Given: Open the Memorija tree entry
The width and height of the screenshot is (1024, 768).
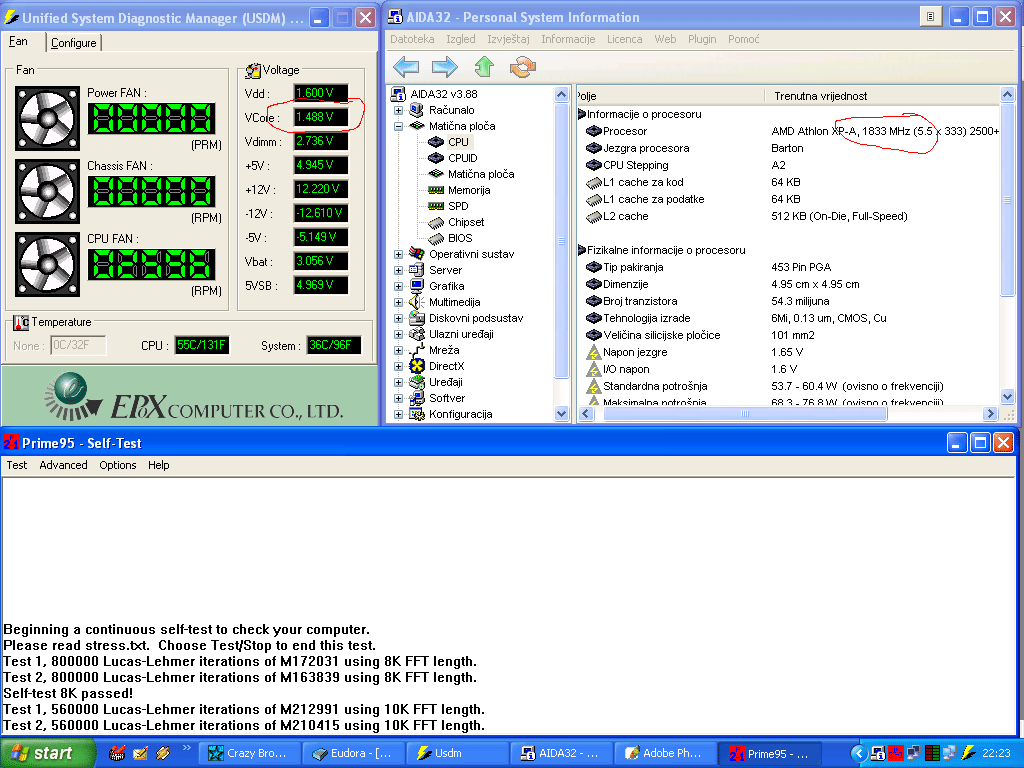Looking at the screenshot, I should click(x=468, y=190).
